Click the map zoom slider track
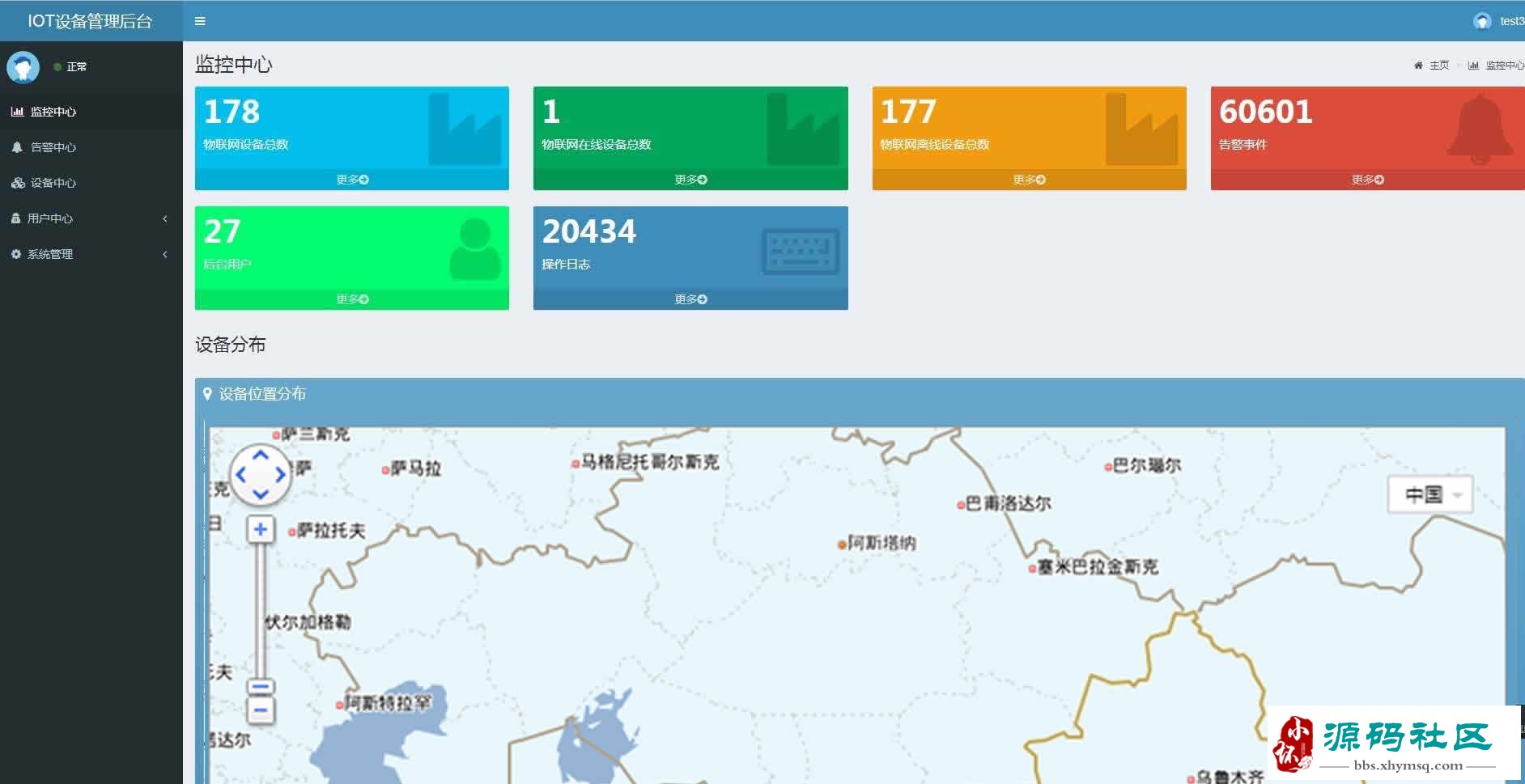The image size is (1525, 784). coord(260,611)
